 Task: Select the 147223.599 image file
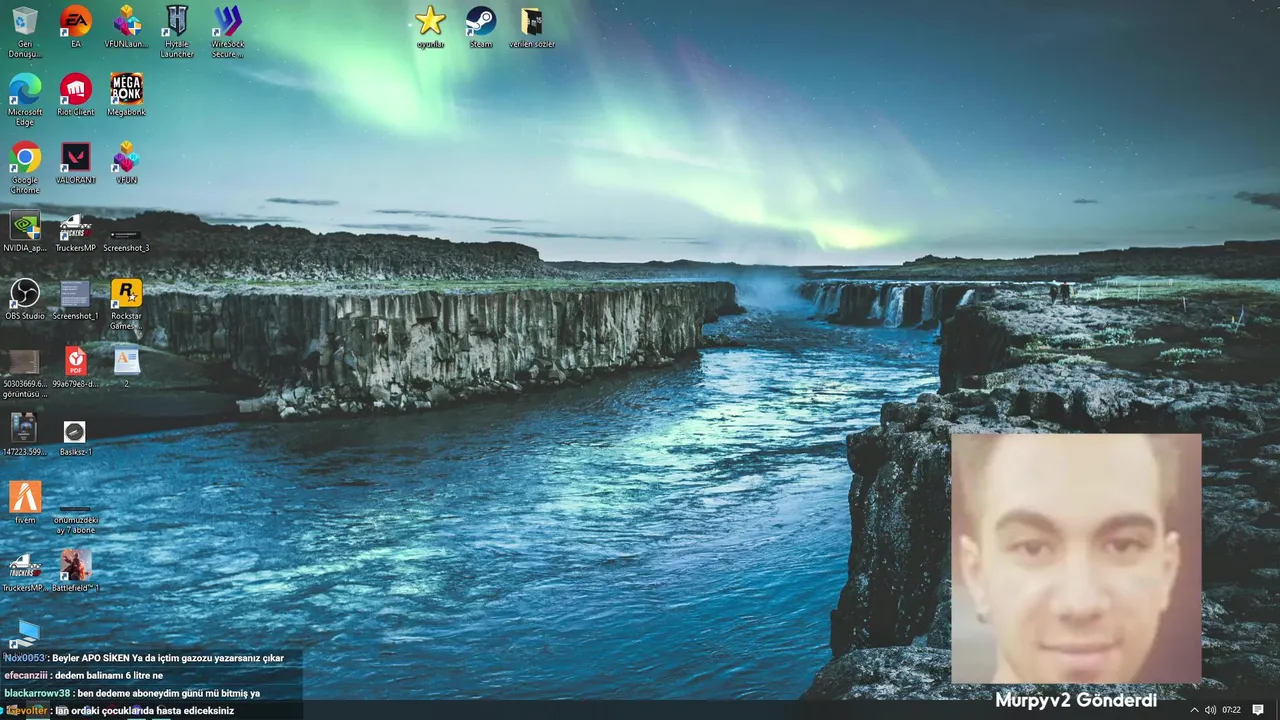point(25,435)
